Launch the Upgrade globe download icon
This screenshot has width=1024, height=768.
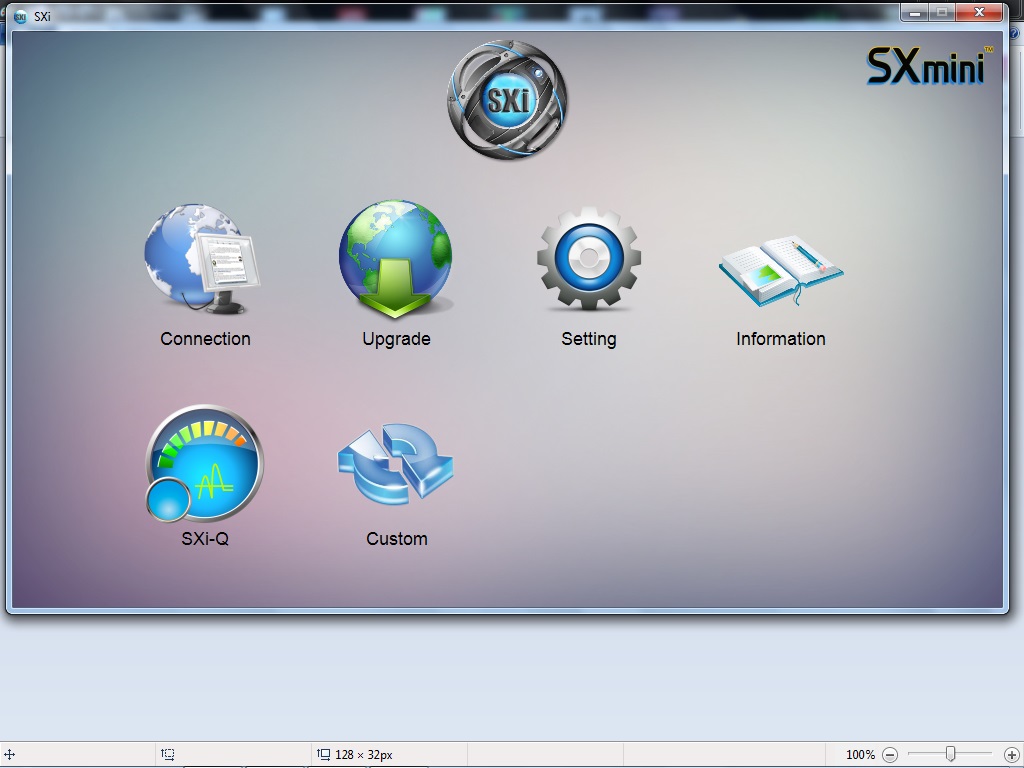[395, 259]
